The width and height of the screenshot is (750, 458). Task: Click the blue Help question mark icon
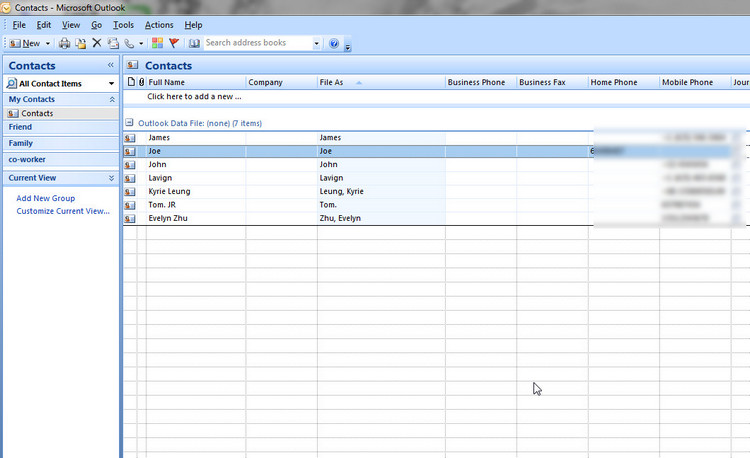(334, 44)
